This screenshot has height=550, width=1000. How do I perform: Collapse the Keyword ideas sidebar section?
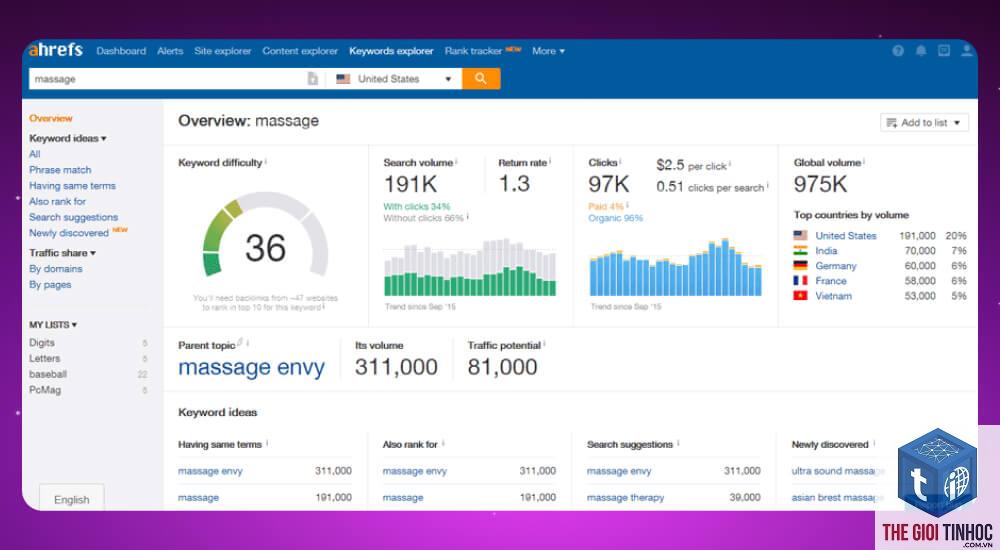coord(68,138)
